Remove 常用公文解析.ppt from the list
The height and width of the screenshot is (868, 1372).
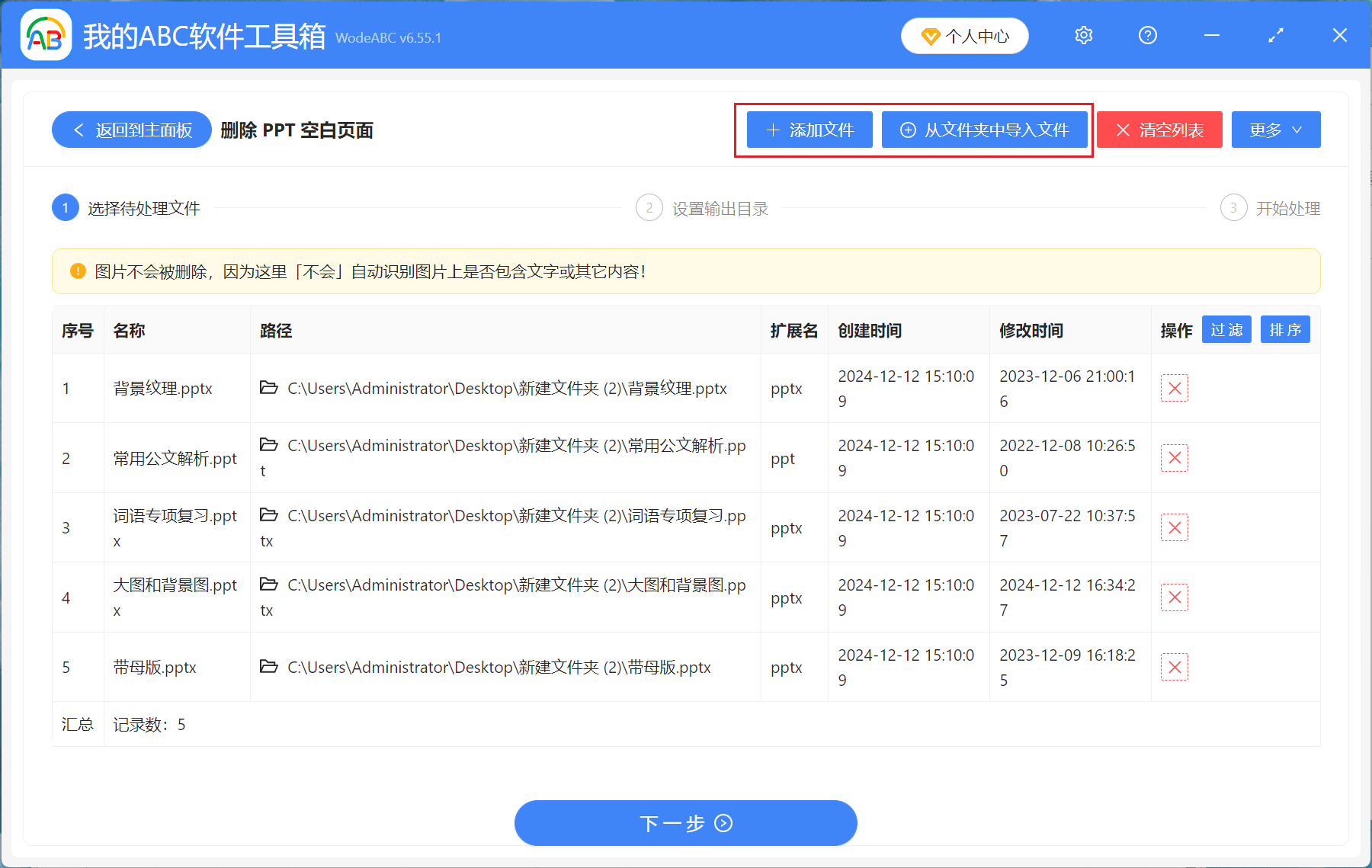point(1174,458)
